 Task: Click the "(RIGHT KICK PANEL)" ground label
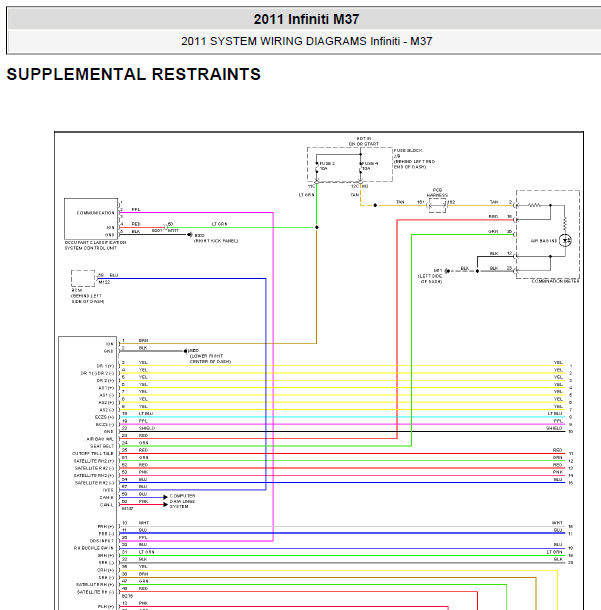pos(216,241)
